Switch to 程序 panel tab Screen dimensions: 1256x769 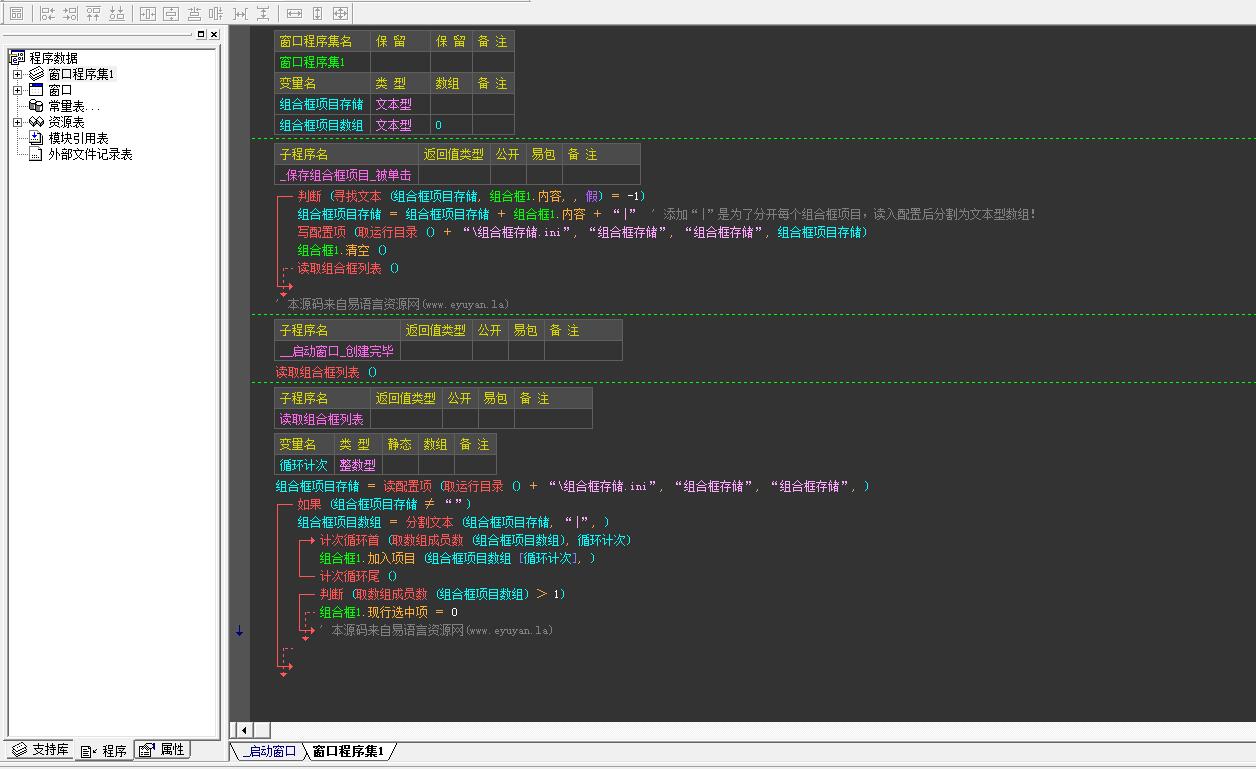[x=104, y=750]
